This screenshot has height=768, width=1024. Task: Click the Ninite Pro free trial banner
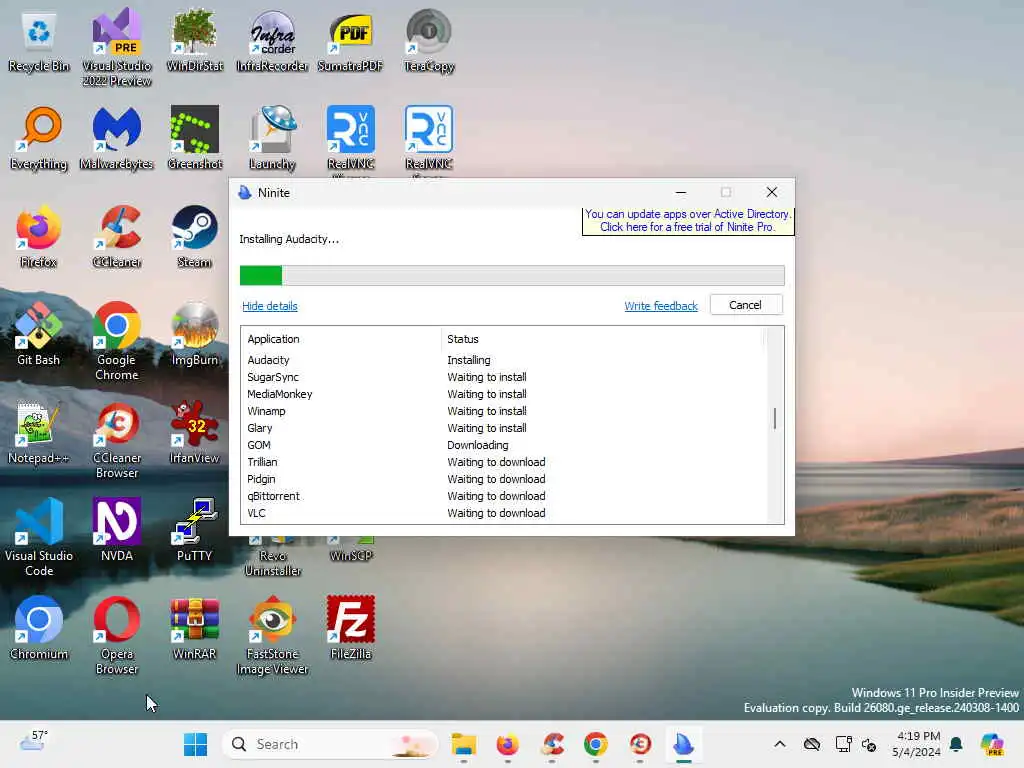[688, 221]
